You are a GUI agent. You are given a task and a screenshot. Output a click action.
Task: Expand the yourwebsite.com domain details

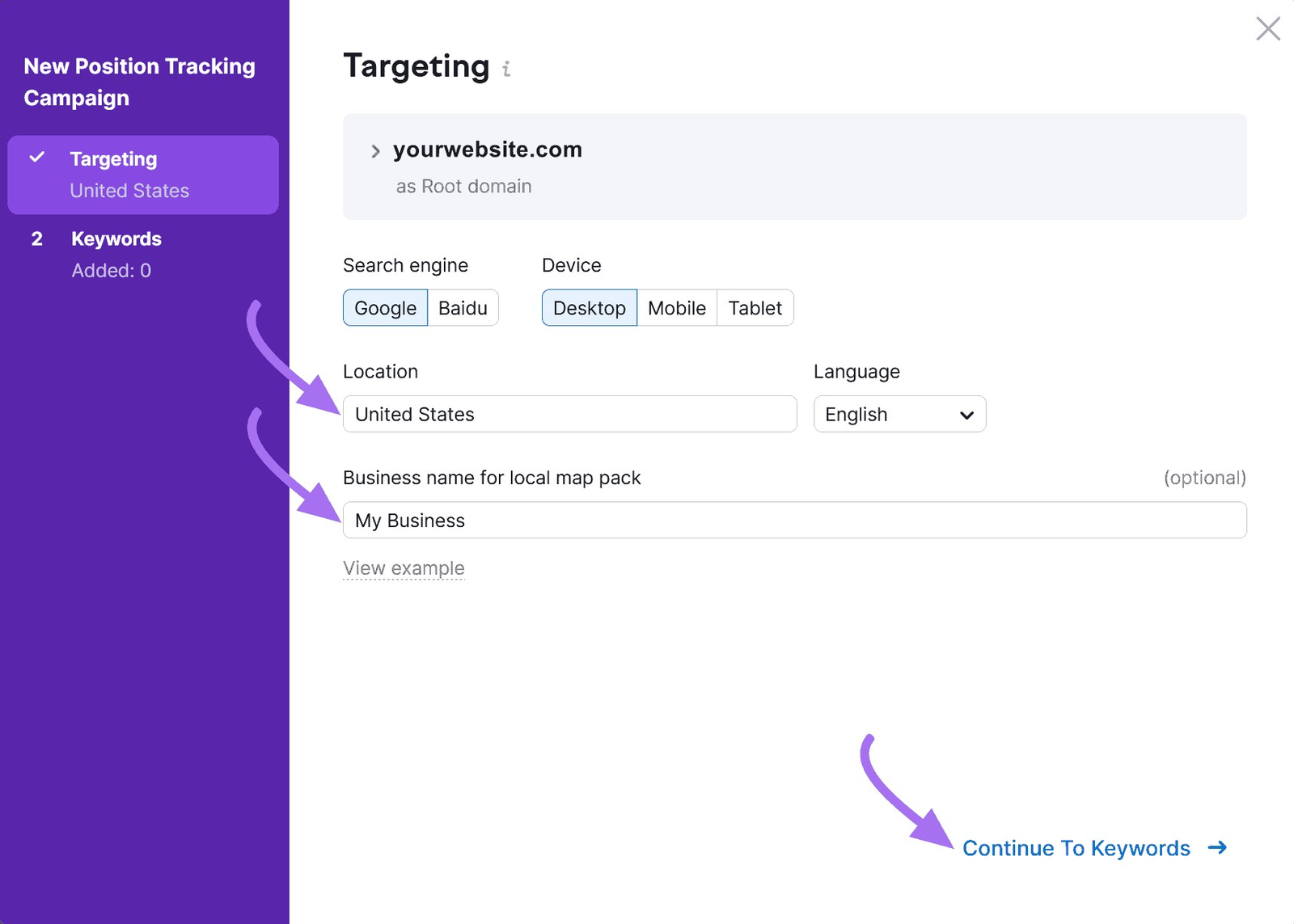point(375,150)
